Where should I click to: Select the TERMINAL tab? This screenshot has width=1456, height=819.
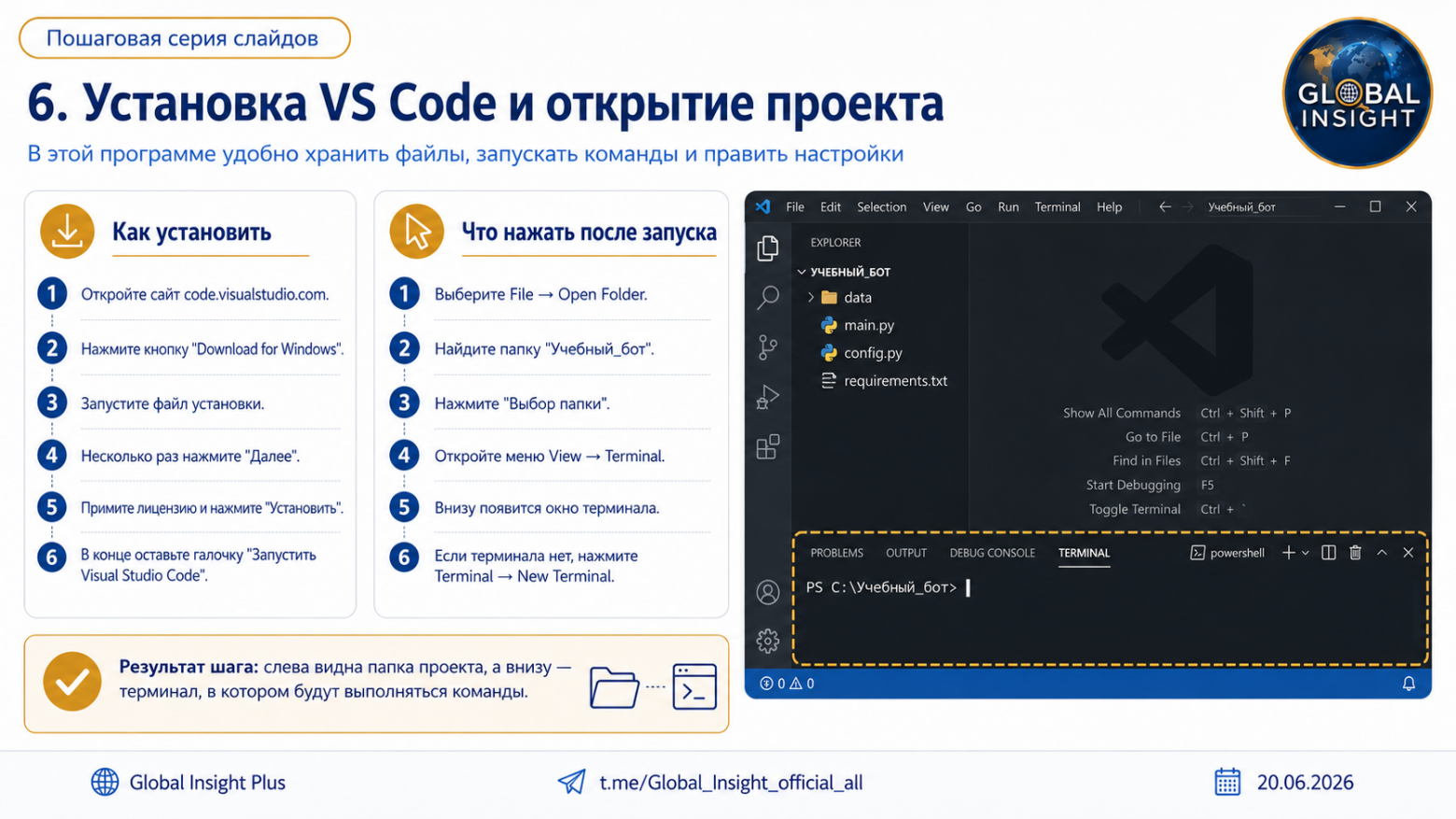coord(1084,553)
